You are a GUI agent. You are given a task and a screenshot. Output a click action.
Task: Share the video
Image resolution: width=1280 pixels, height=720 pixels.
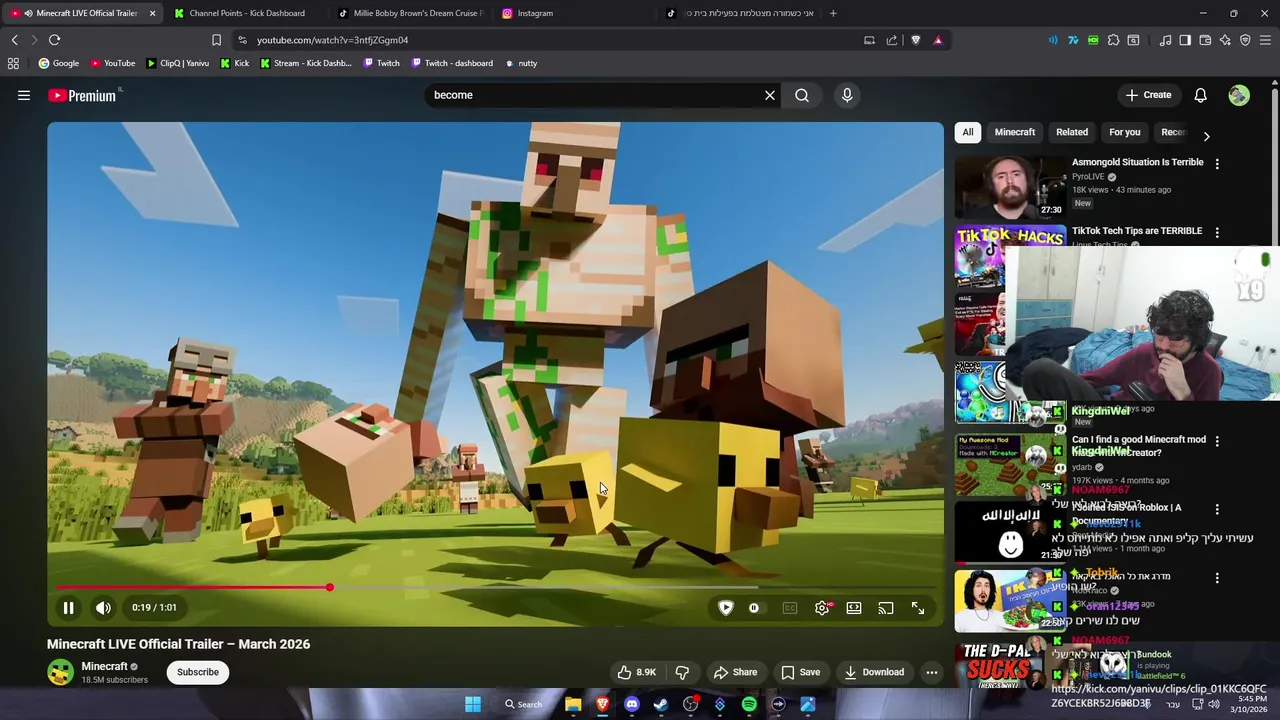735,672
